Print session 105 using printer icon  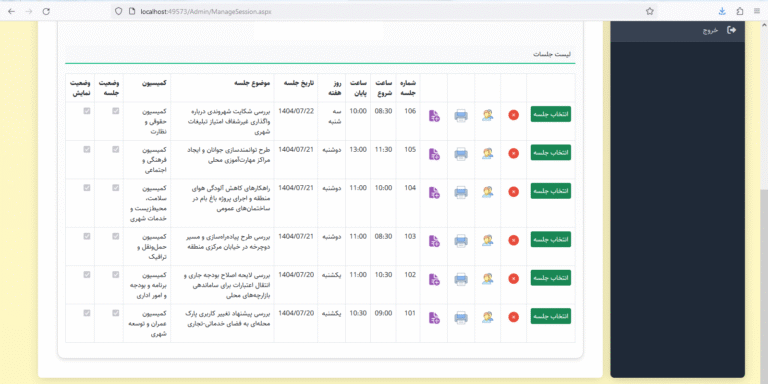tap(461, 154)
